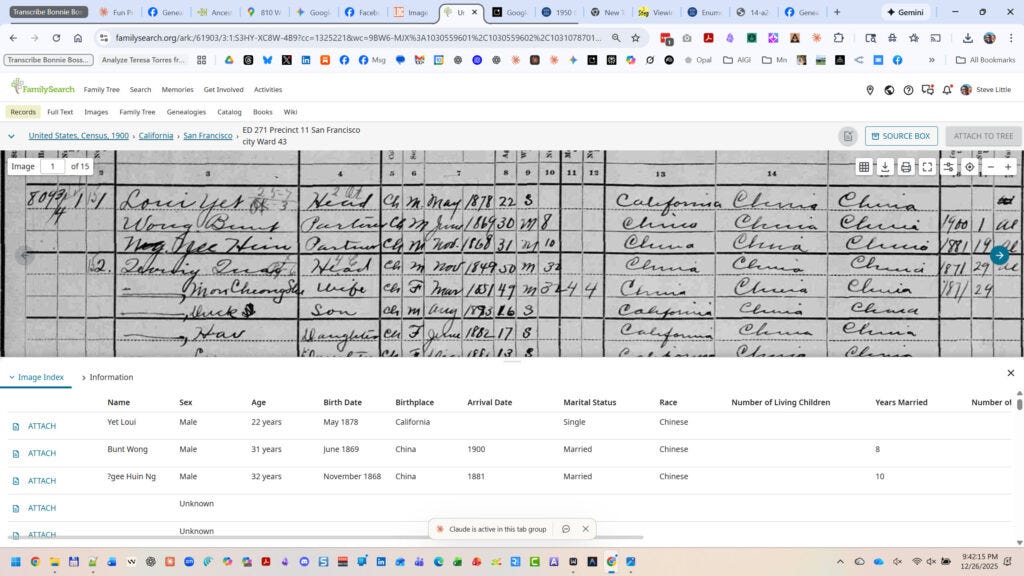This screenshot has height=576, width=1024.
Task: Open FamilySearch help question mark
Action: (908, 90)
